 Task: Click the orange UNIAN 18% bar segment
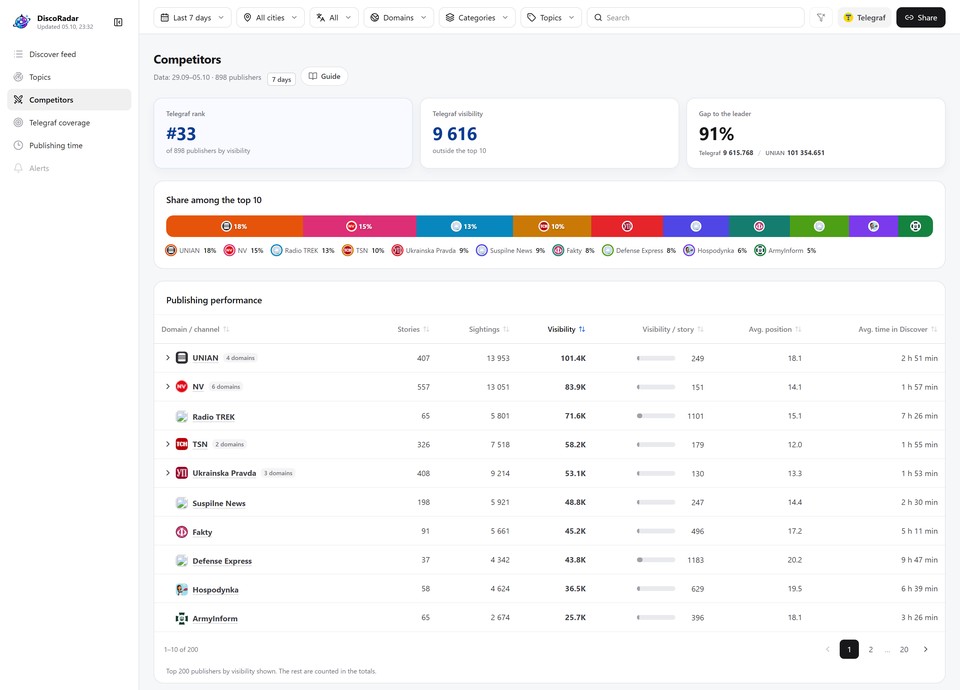(234, 226)
